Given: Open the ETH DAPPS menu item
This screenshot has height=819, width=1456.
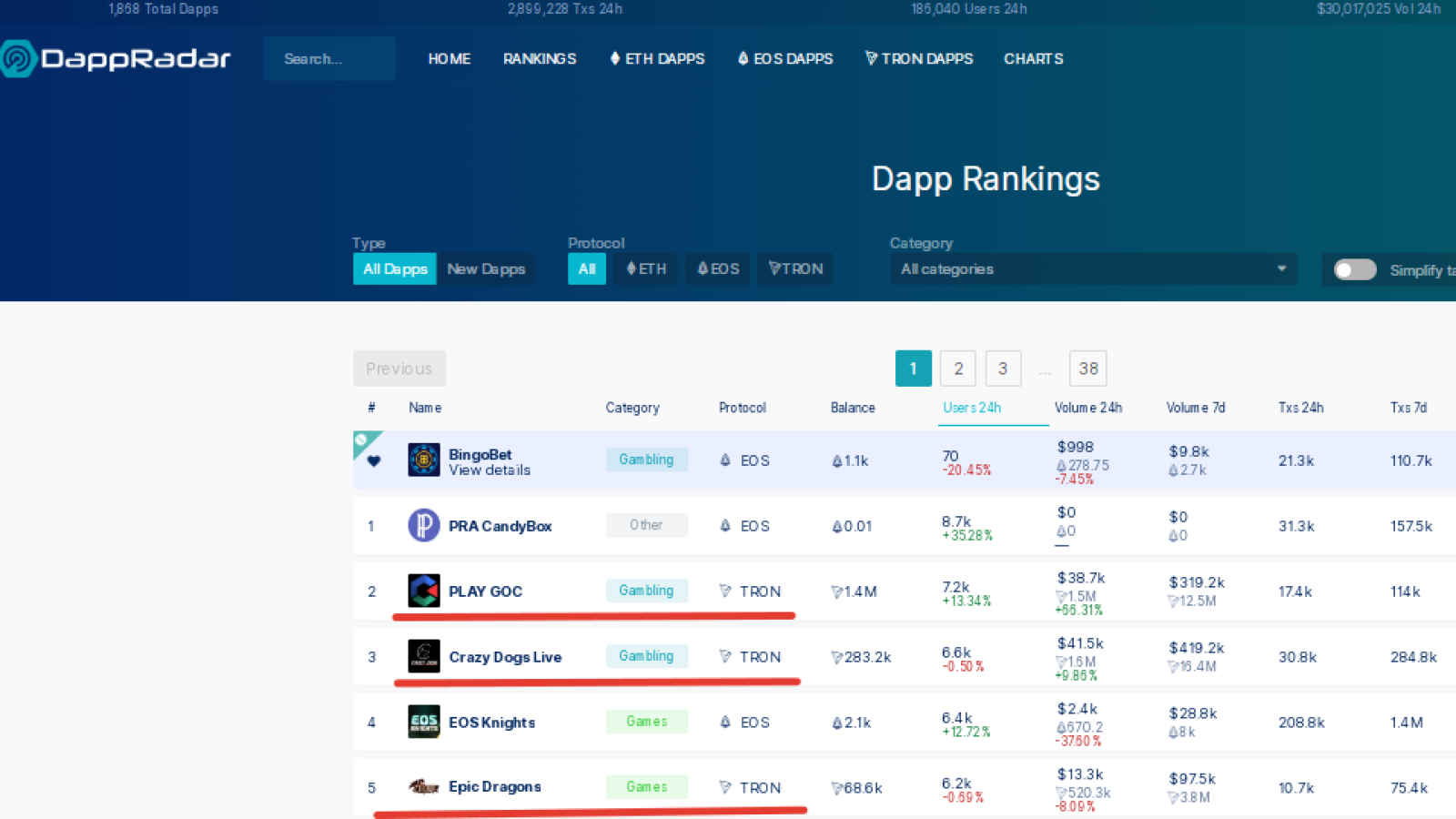Looking at the screenshot, I should click(x=657, y=59).
